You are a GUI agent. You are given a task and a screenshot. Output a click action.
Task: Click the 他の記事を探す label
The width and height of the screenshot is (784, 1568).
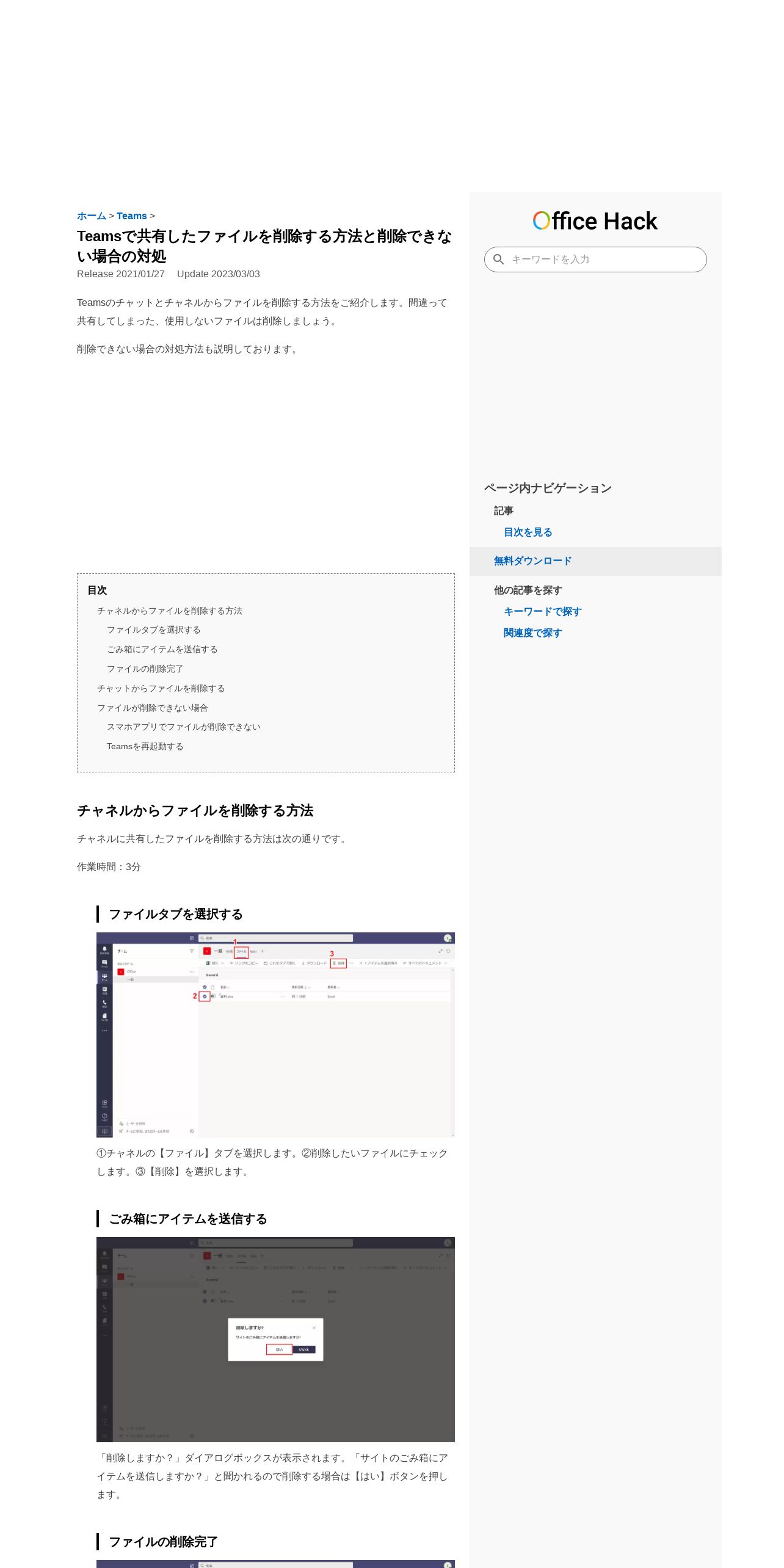(528, 590)
